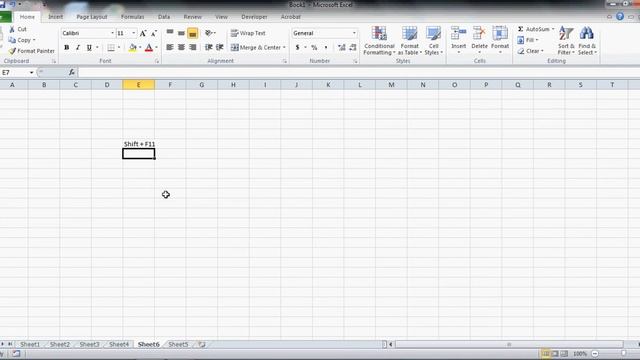The width and height of the screenshot is (640, 360).
Task: Switch to the Insert ribbon tab
Action: click(x=56, y=17)
